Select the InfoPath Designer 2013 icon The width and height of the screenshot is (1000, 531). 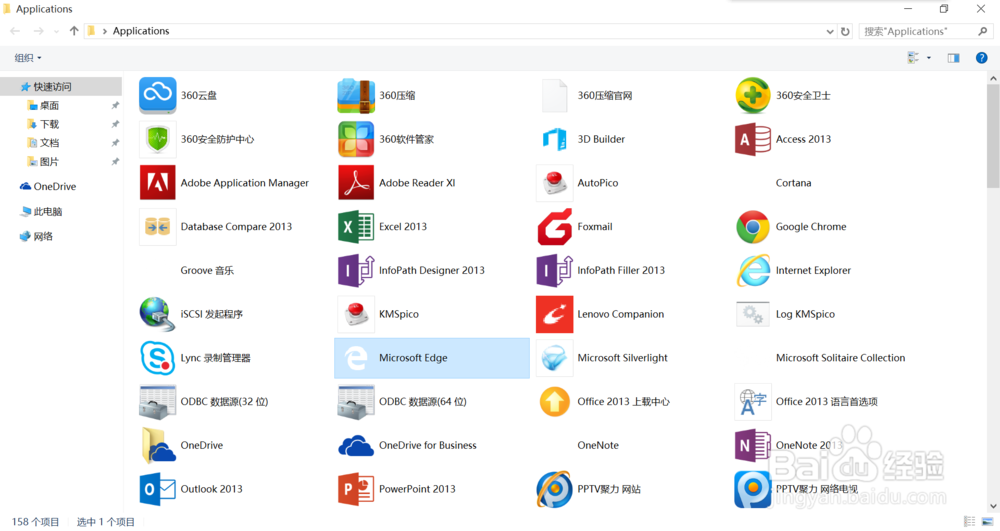tap(356, 270)
